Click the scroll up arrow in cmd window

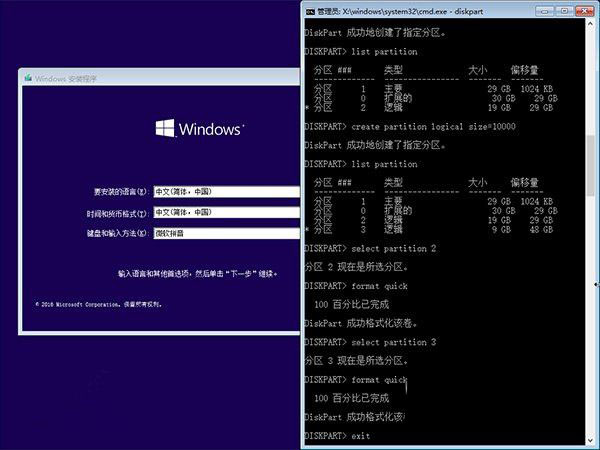point(590,23)
